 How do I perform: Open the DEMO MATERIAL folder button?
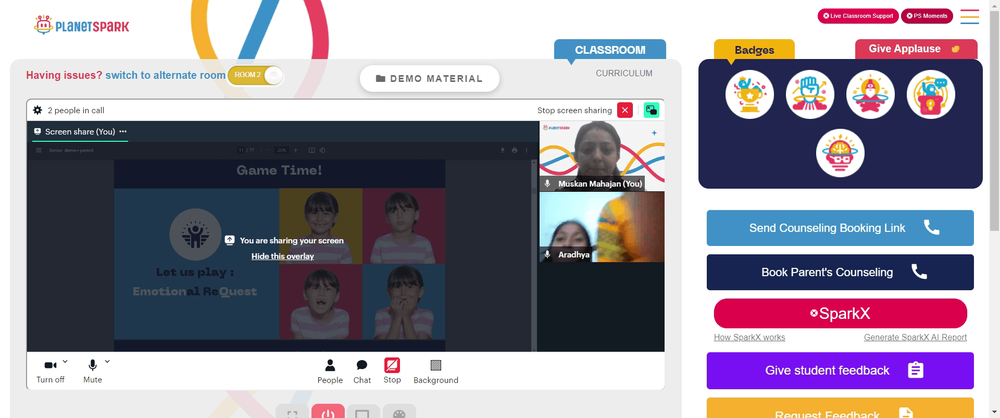pos(429,78)
